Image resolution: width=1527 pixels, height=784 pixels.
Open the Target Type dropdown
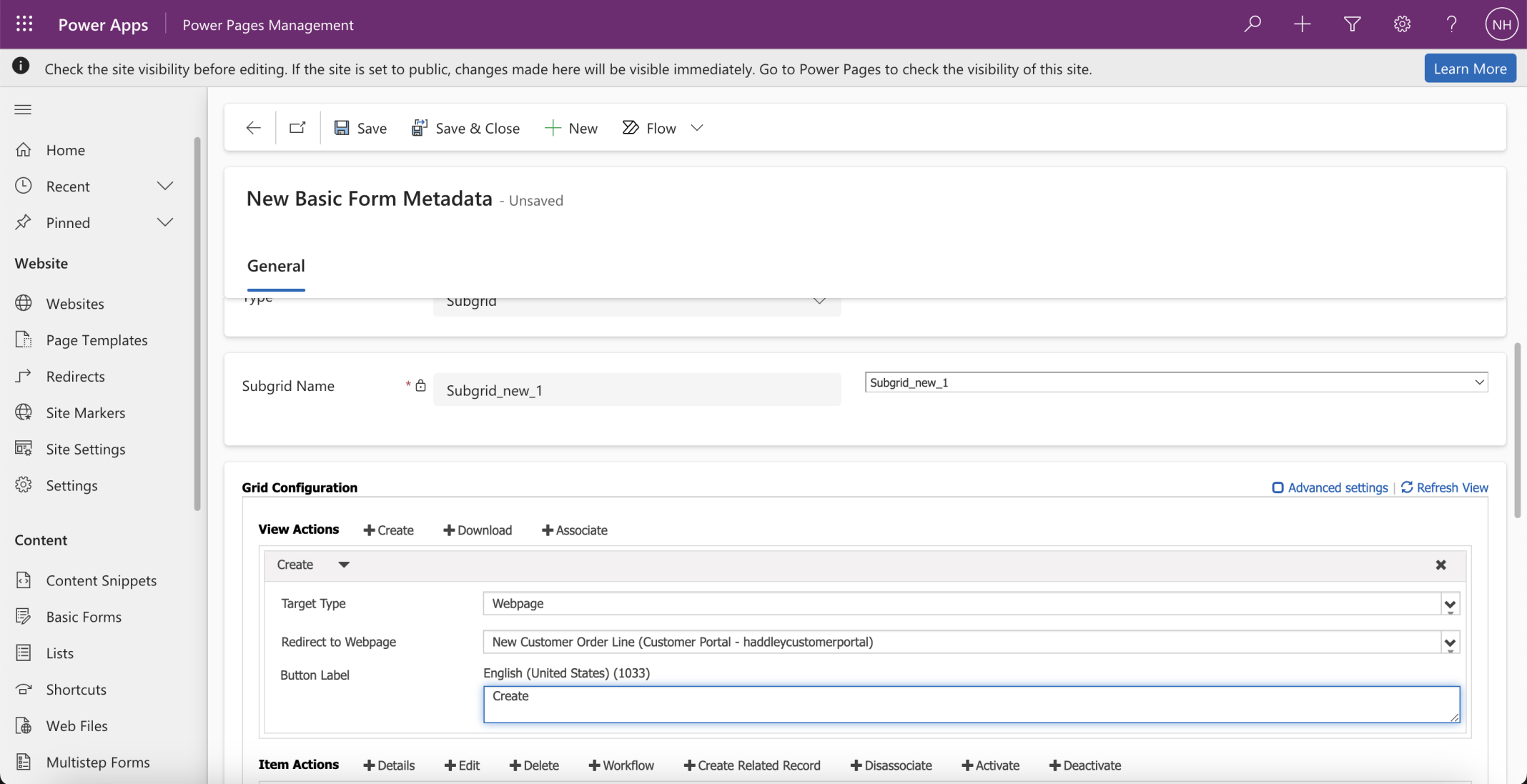tap(1450, 604)
